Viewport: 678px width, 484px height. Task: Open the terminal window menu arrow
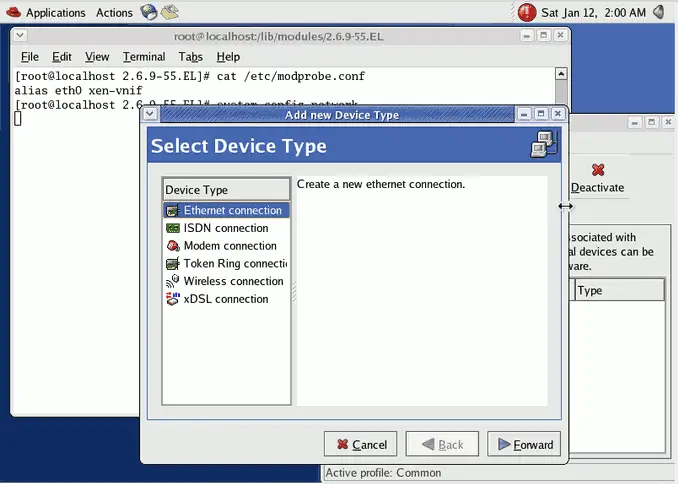tap(20, 36)
